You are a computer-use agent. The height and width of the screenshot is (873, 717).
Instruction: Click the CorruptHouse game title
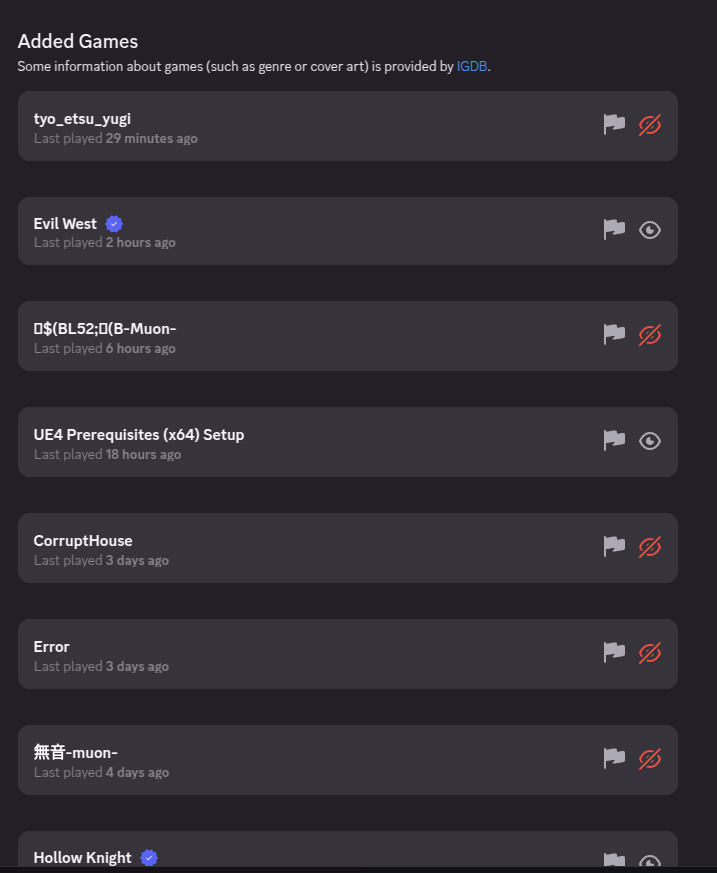pyautogui.click(x=83, y=541)
